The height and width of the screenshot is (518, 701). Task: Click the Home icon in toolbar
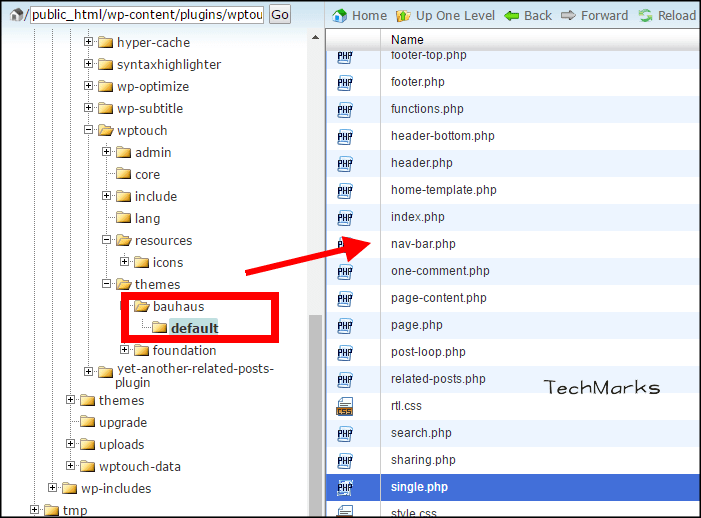(x=340, y=16)
